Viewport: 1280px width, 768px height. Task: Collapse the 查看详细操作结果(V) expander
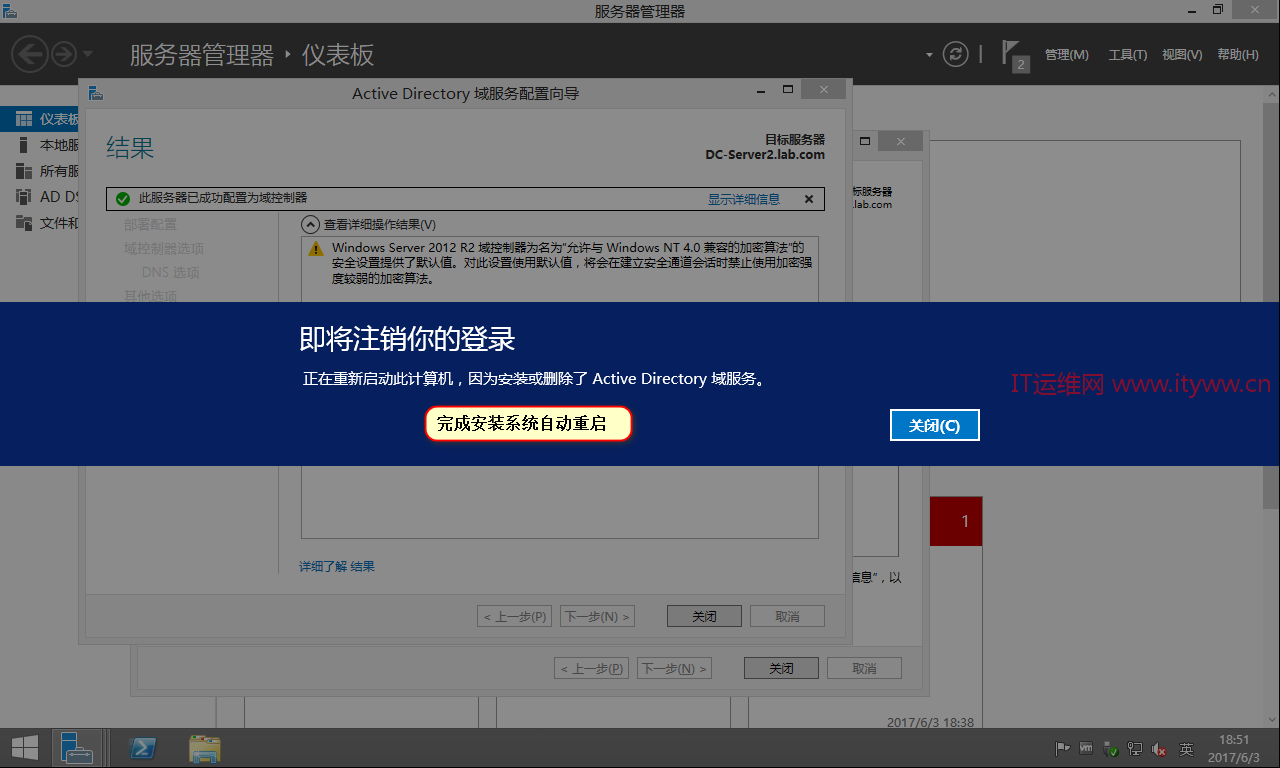click(310, 225)
